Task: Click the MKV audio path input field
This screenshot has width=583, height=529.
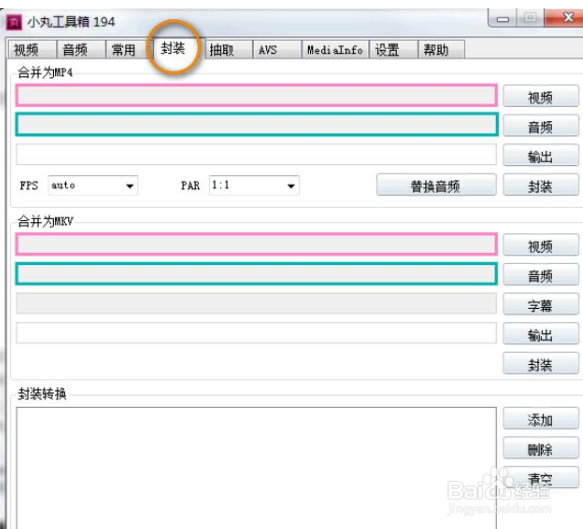Action: click(256, 274)
